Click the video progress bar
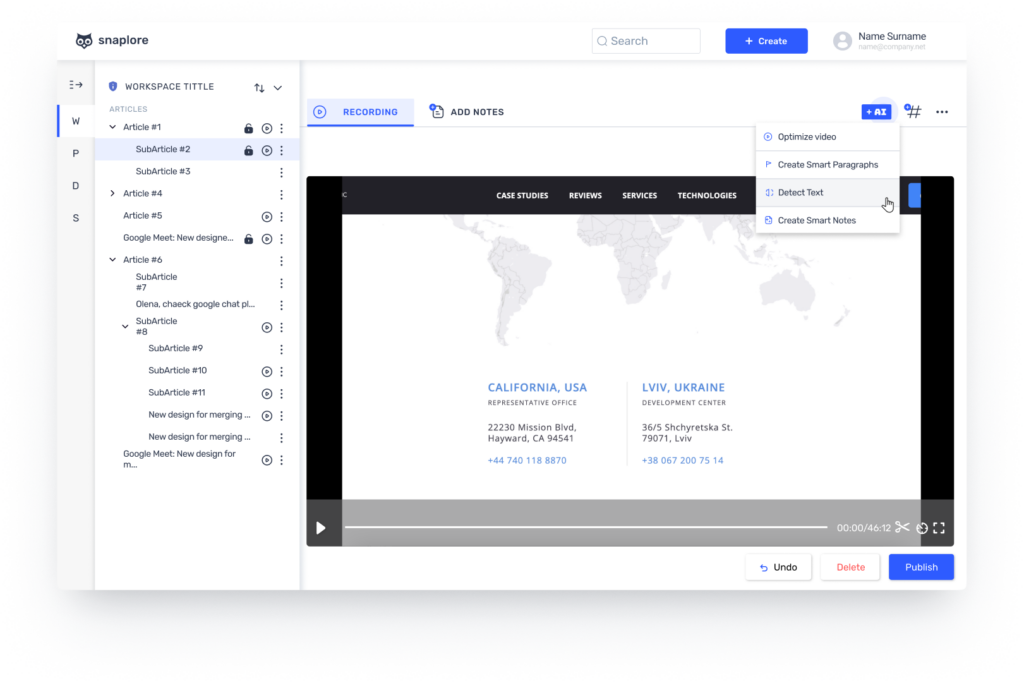The image size is (1024, 683). click(586, 527)
